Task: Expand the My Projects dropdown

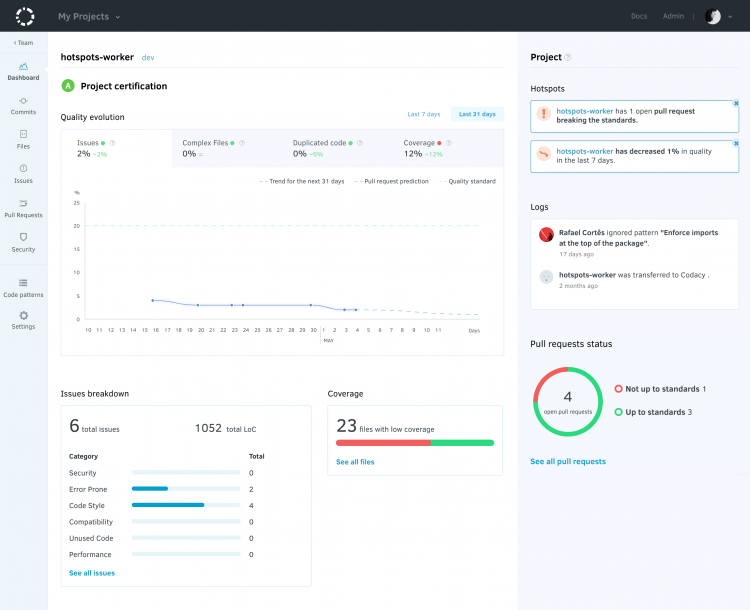Action: tap(88, 16)
